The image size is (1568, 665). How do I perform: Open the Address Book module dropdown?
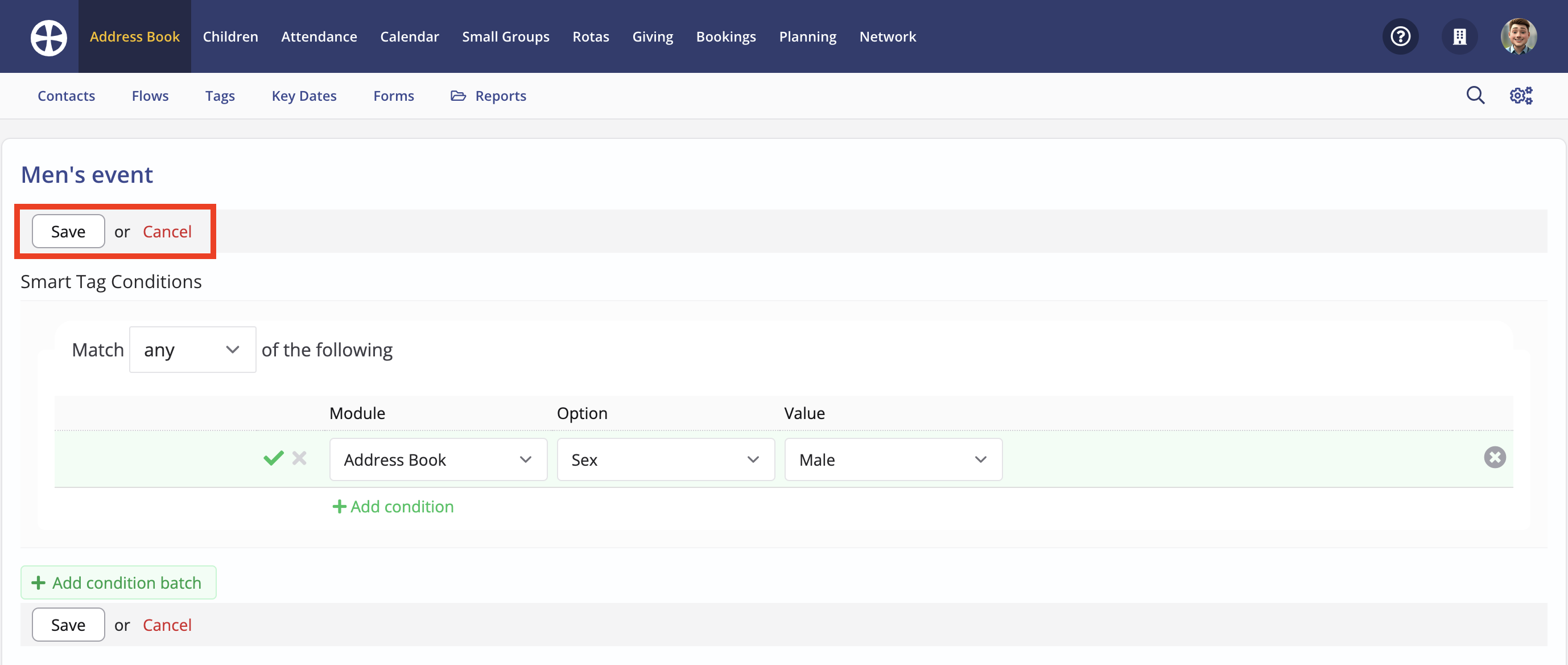pos(438,459)
